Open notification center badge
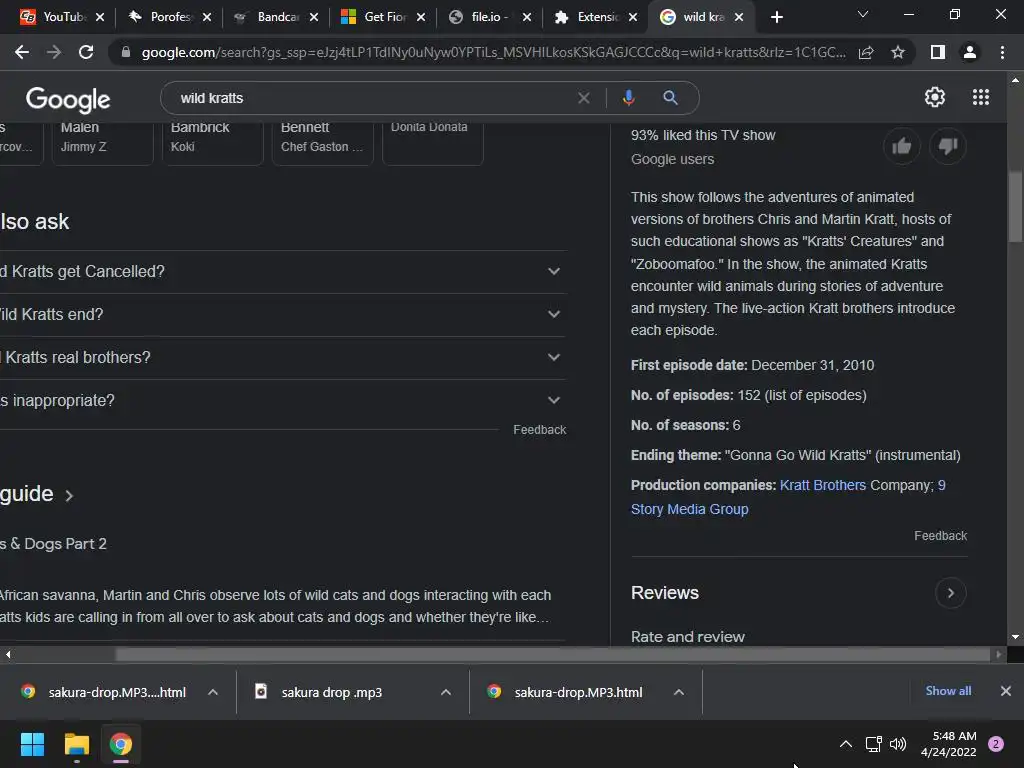 [x=995, y=744]
